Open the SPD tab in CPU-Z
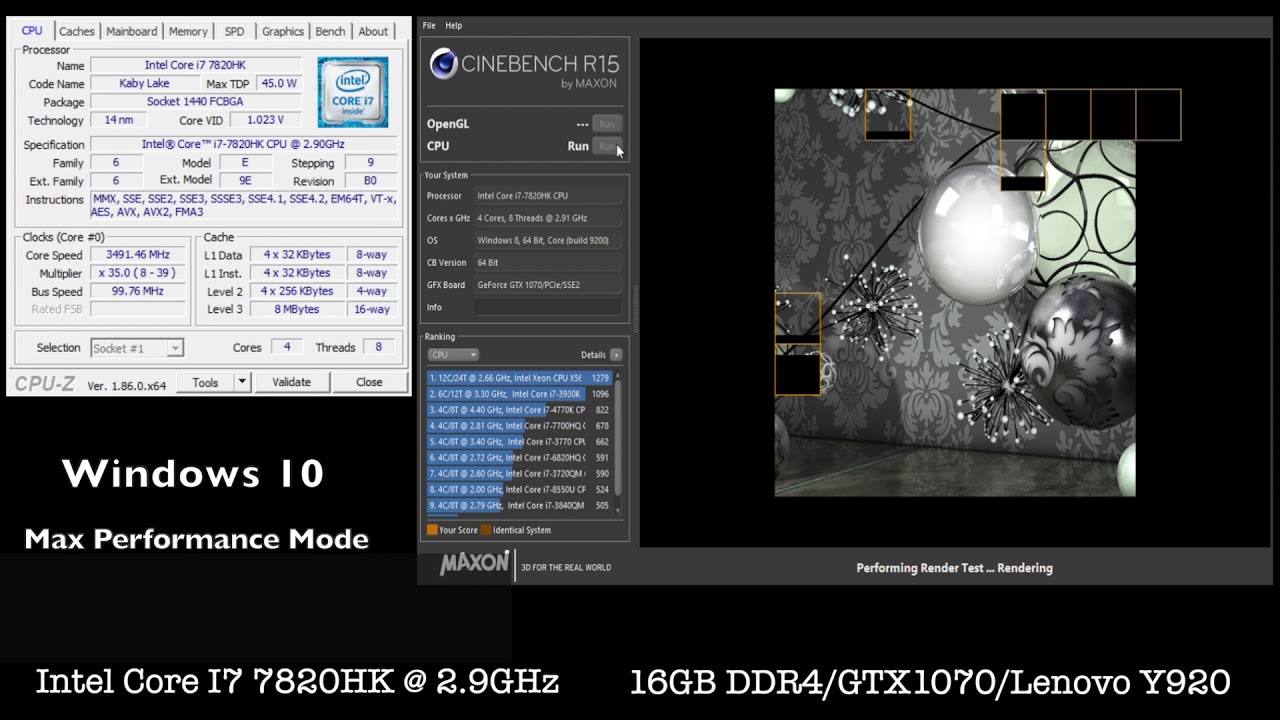 [234, 31]
